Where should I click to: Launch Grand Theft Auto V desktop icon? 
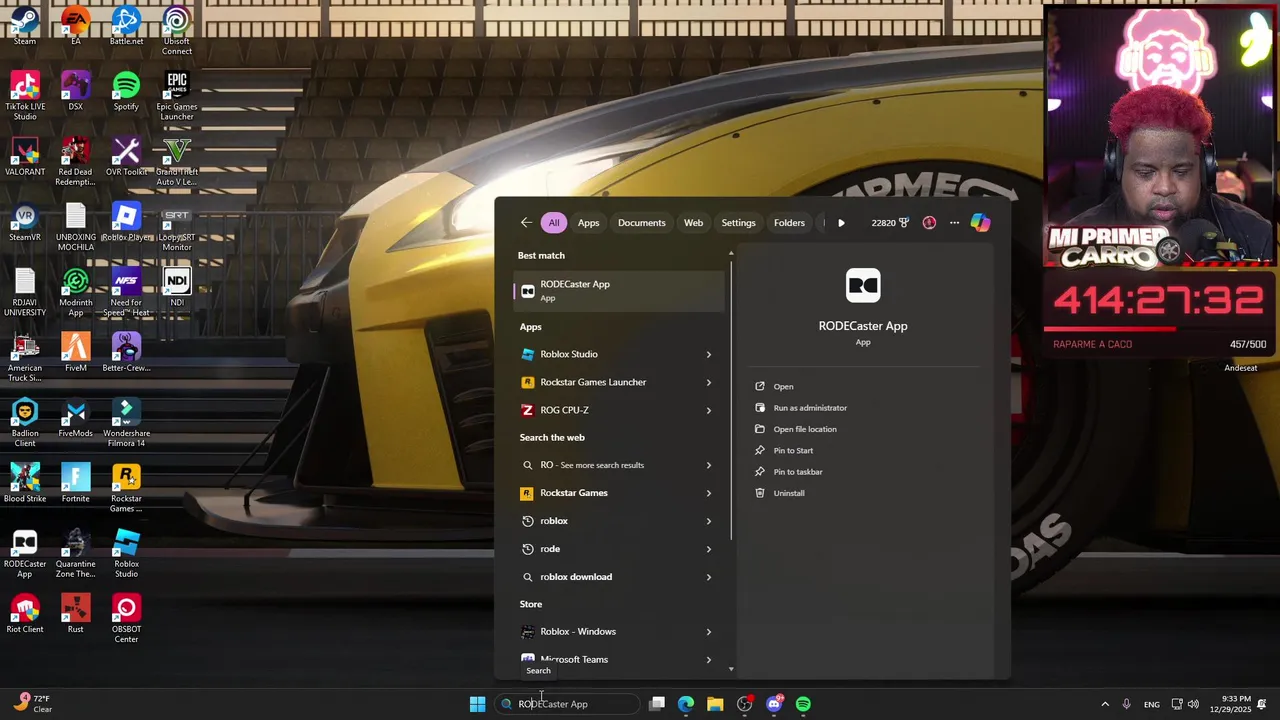tap(177, 162)
